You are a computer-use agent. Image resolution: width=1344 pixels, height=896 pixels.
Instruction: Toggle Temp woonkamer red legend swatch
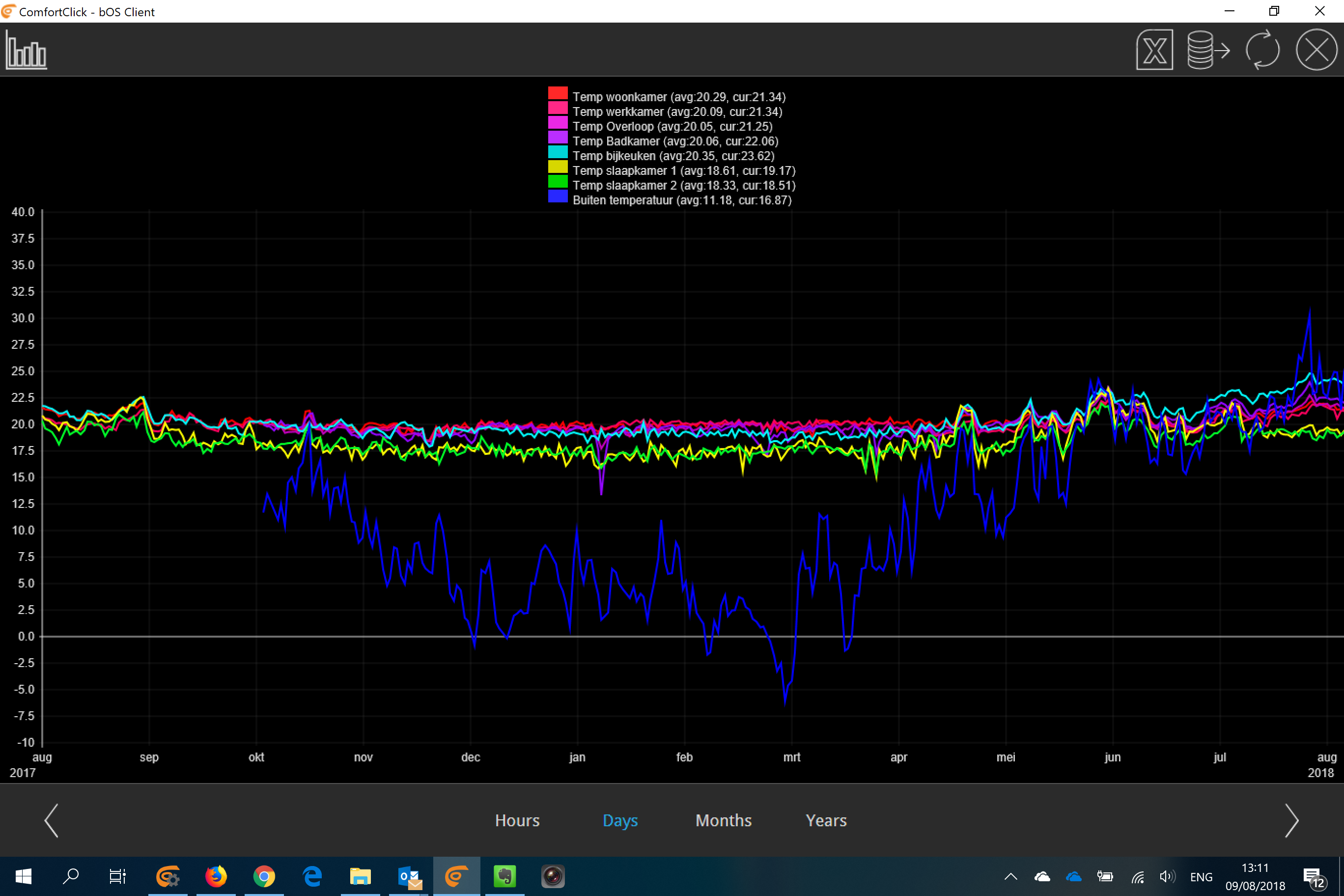coord(558,94)
